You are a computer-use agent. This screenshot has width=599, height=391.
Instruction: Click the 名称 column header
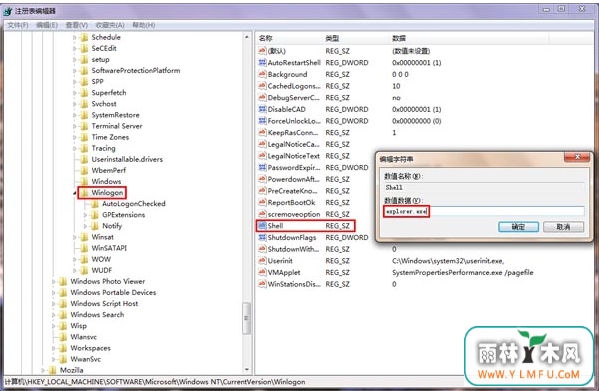click(x=289, y=39)
